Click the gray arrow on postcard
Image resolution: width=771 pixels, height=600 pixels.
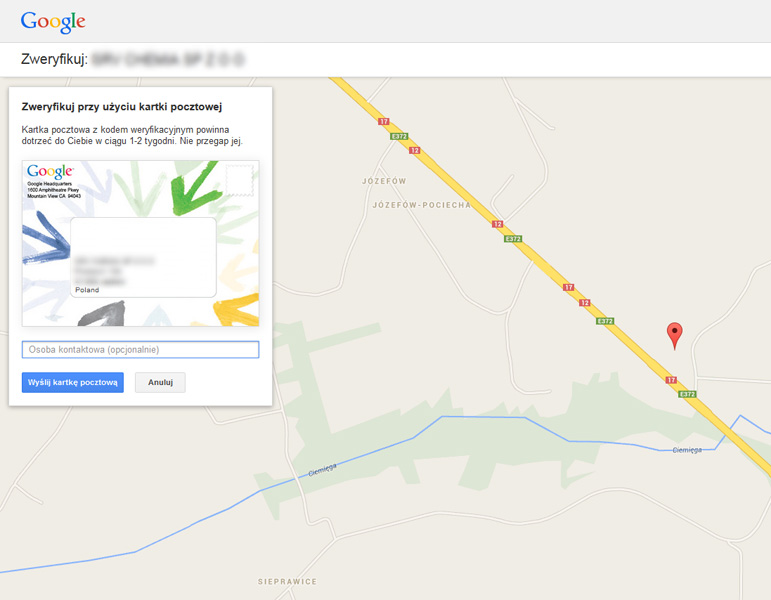(x=101, y=314)
